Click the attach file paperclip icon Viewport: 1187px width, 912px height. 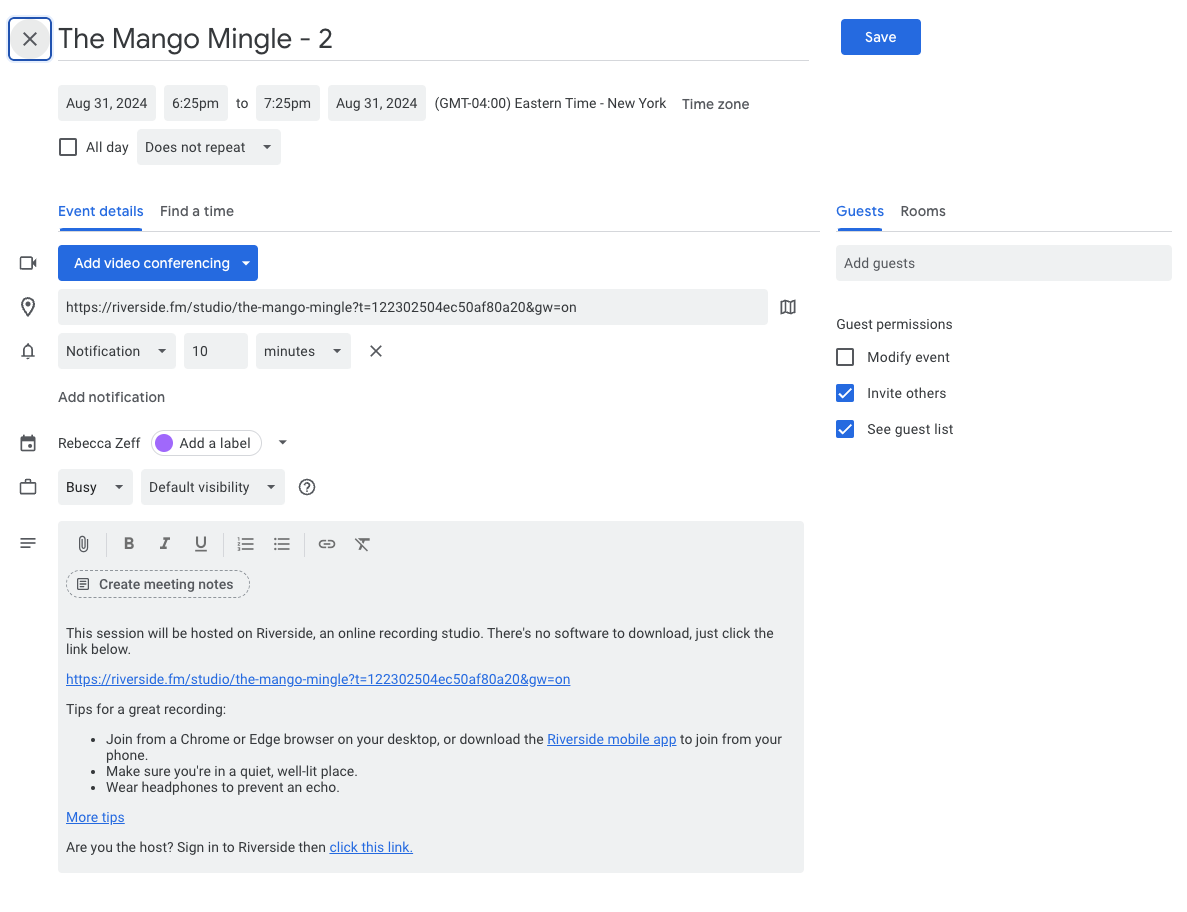click(84, 544)
